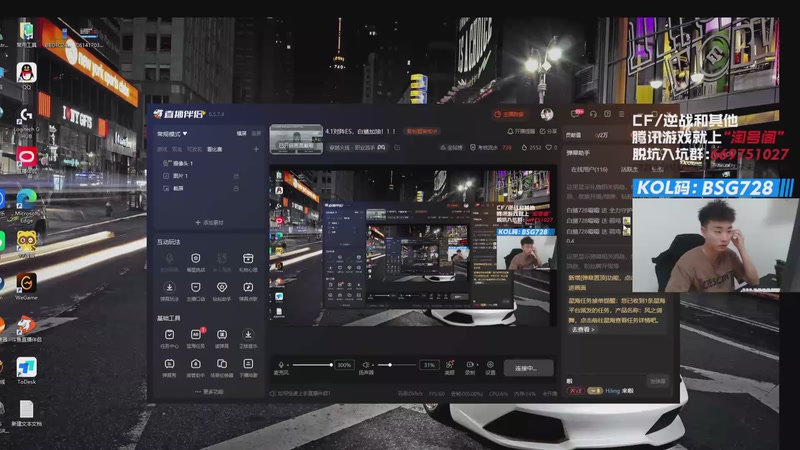Viewport: 800px width, 450px height.
Task: Click the 发弹幕 send button
Action: (657, 382)
